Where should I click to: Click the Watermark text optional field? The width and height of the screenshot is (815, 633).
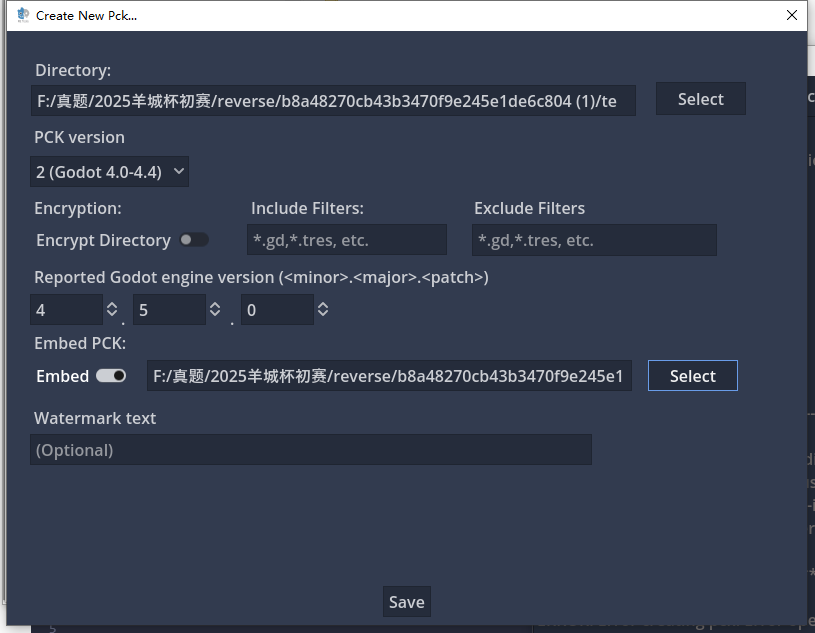[310, 450]
